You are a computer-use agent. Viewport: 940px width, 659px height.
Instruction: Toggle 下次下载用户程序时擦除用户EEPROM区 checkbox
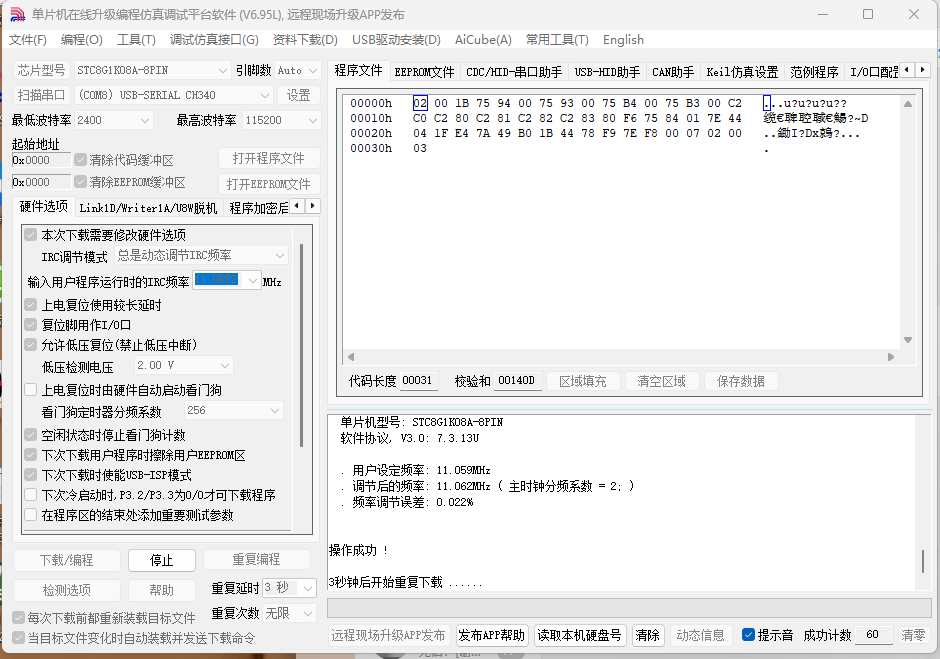click(x=31, y=455)
